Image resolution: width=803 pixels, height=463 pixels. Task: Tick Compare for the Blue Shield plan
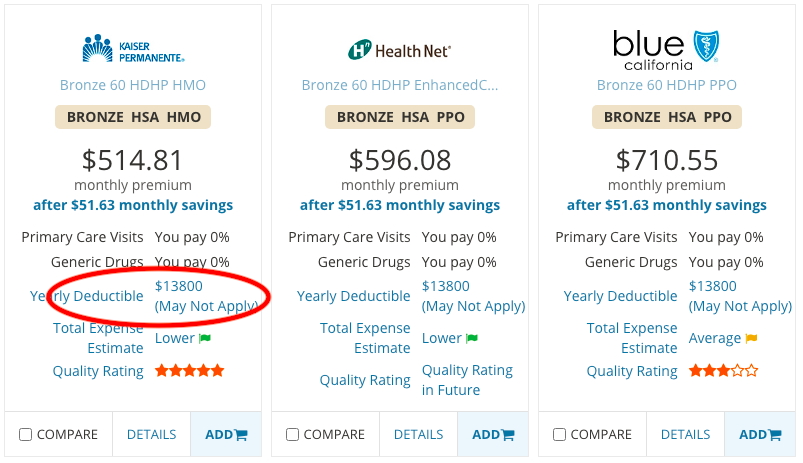click(x=560, y=435)
